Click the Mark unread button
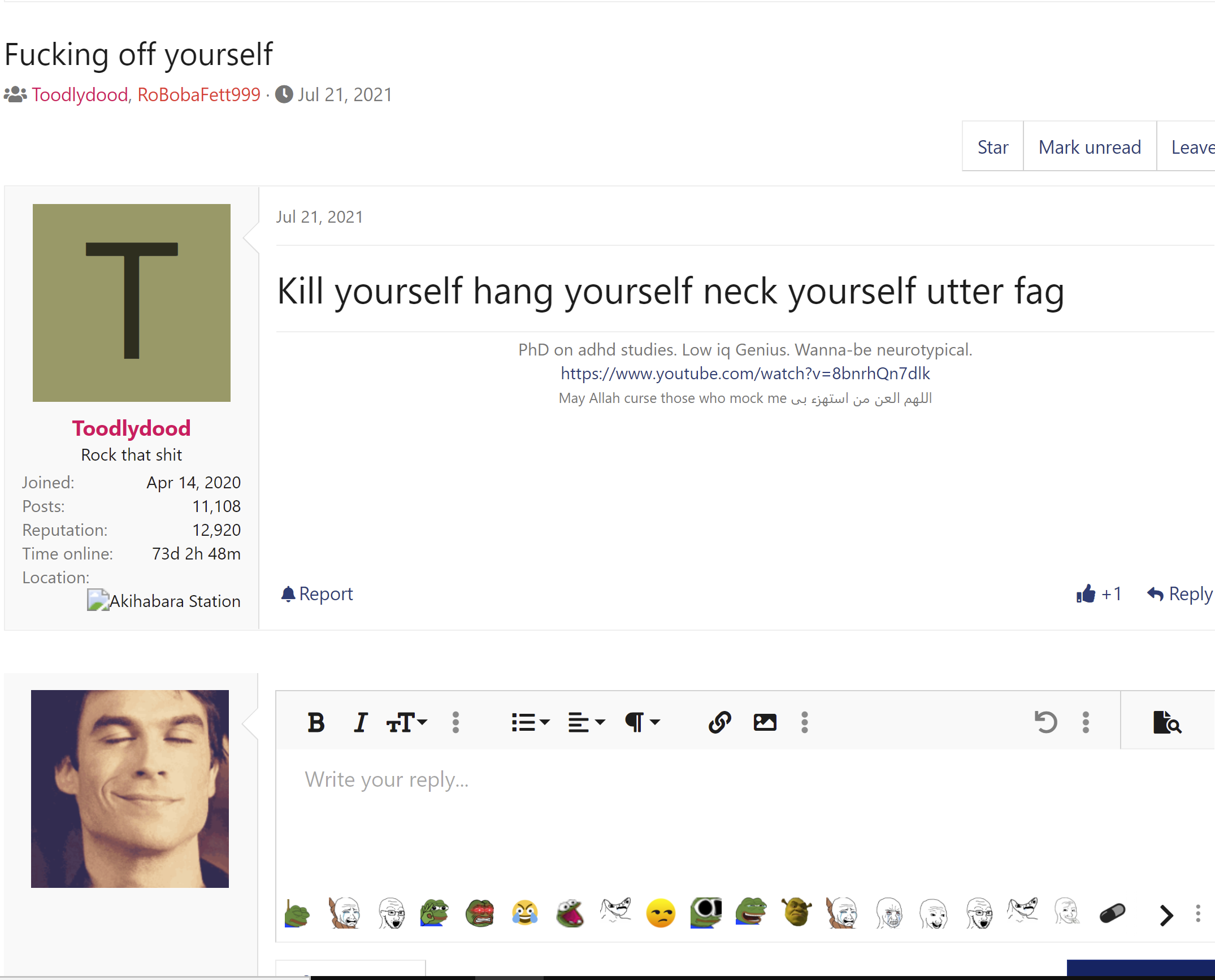The image size is (1215, 980). 1090,147
